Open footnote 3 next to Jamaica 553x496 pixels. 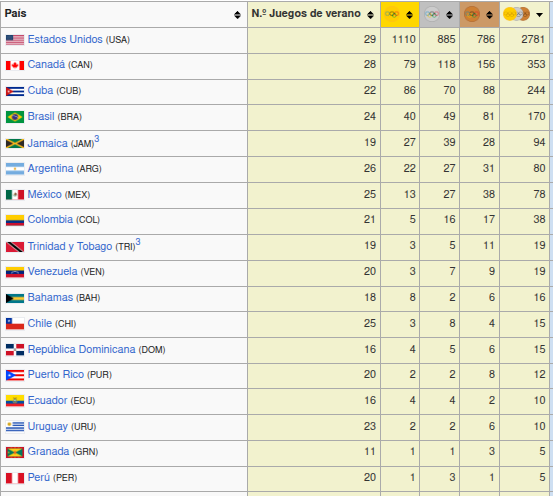tap(97, 139)
